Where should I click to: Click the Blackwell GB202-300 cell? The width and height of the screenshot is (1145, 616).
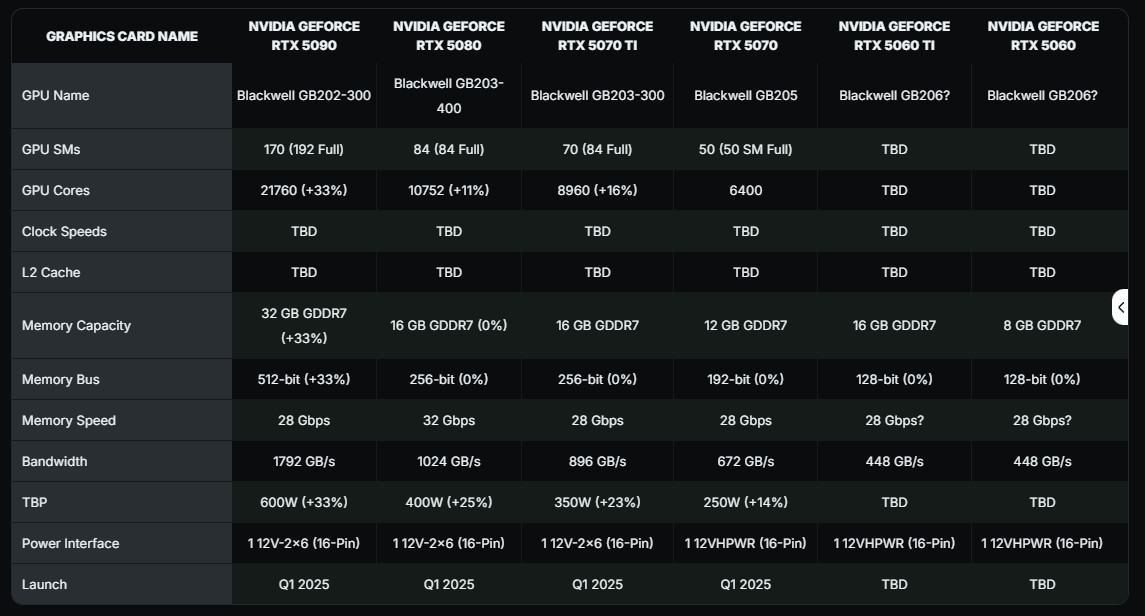click(304, 96)
